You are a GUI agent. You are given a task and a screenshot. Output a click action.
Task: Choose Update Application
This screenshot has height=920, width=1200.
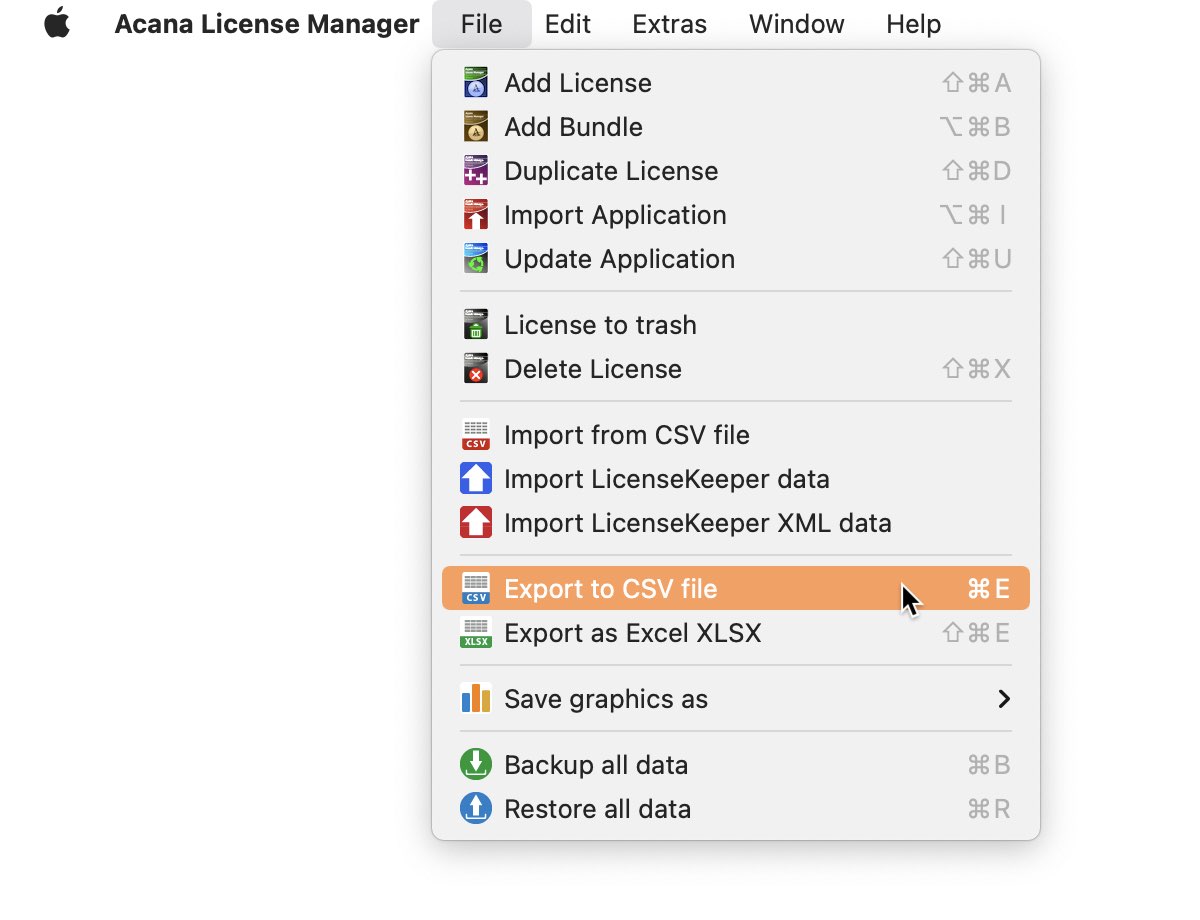click(x=736, y=259)
